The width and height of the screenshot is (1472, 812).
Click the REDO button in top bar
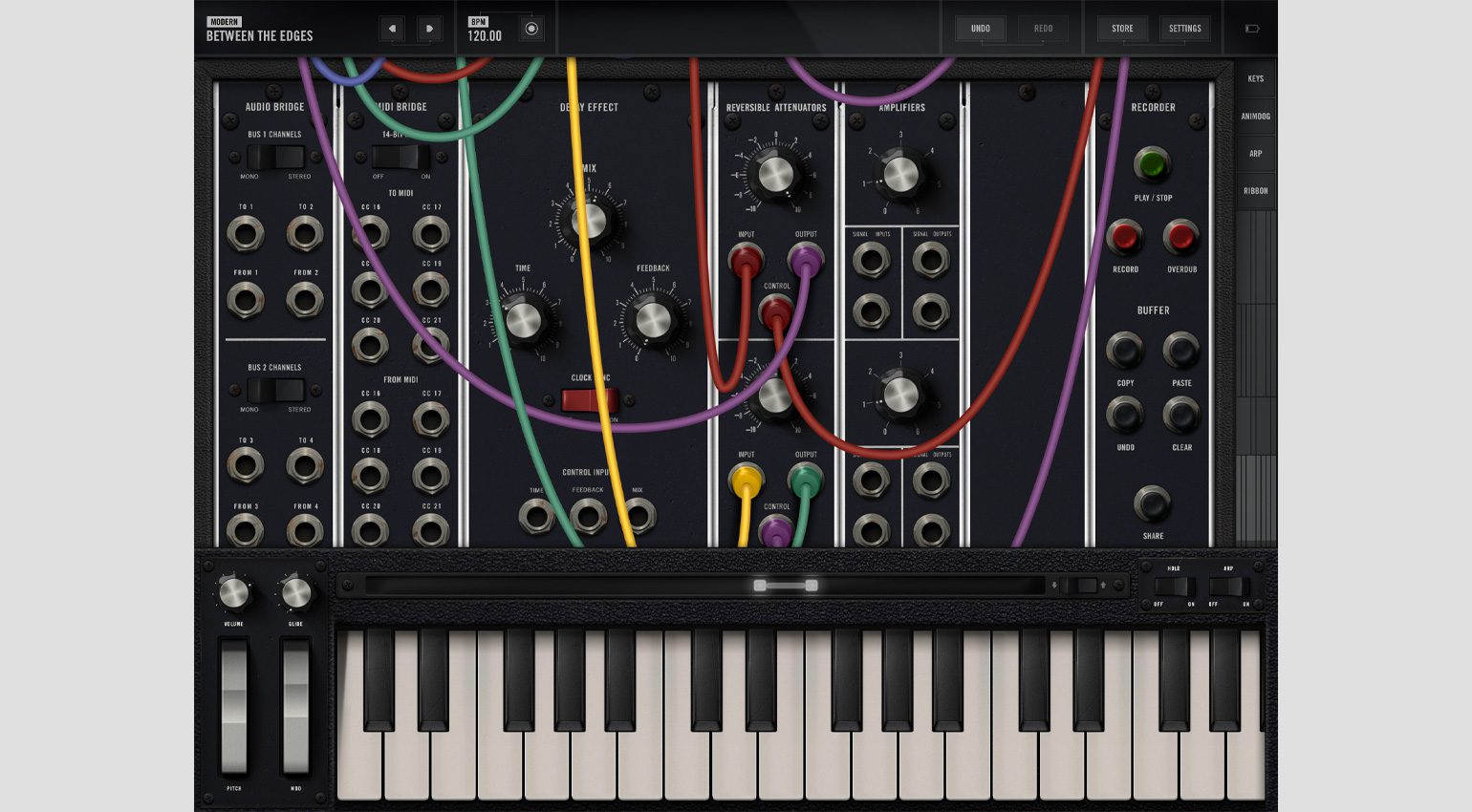pos(1043,29)
